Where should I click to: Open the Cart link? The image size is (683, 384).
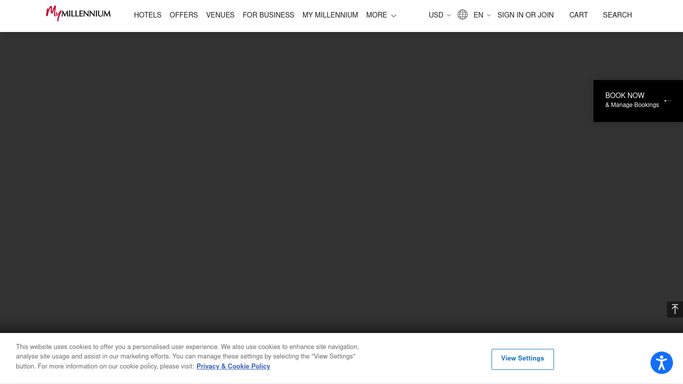(x=578, y=15)
